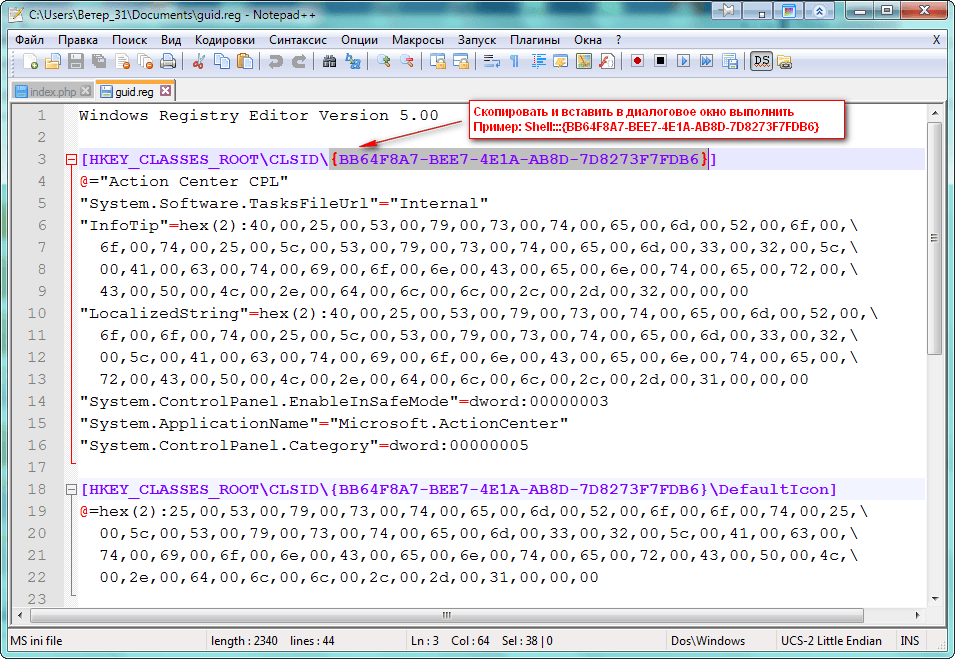This screenshot has height=659, width=955.
Task: Collapse the fold marker on line 3
Action: tap(70, 160)
